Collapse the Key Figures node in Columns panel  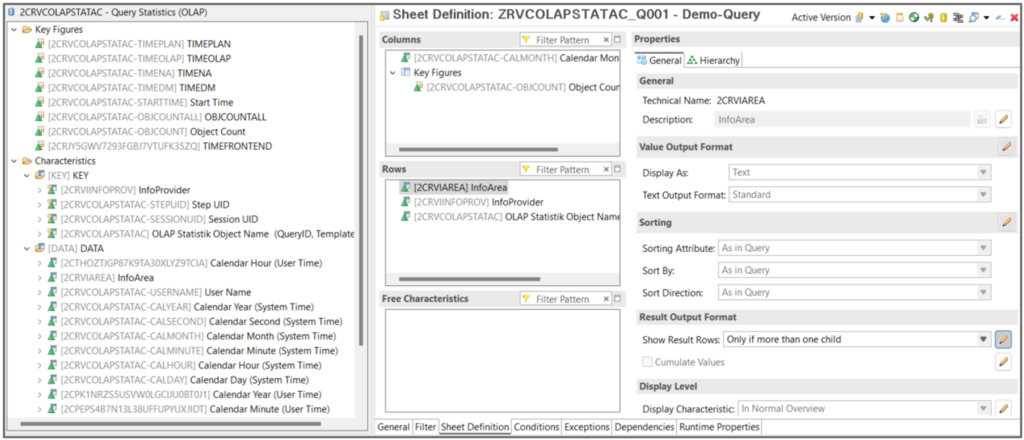point(393,73)
